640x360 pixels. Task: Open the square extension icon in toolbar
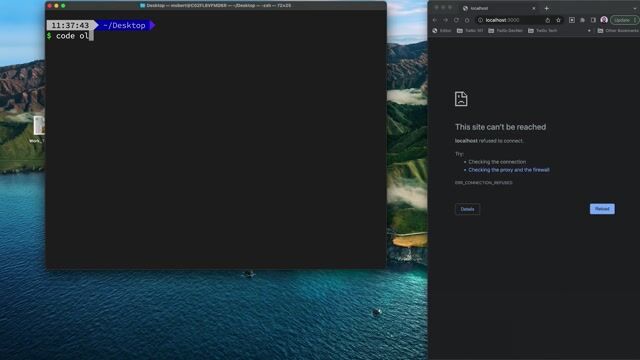[x=572, y=20]
